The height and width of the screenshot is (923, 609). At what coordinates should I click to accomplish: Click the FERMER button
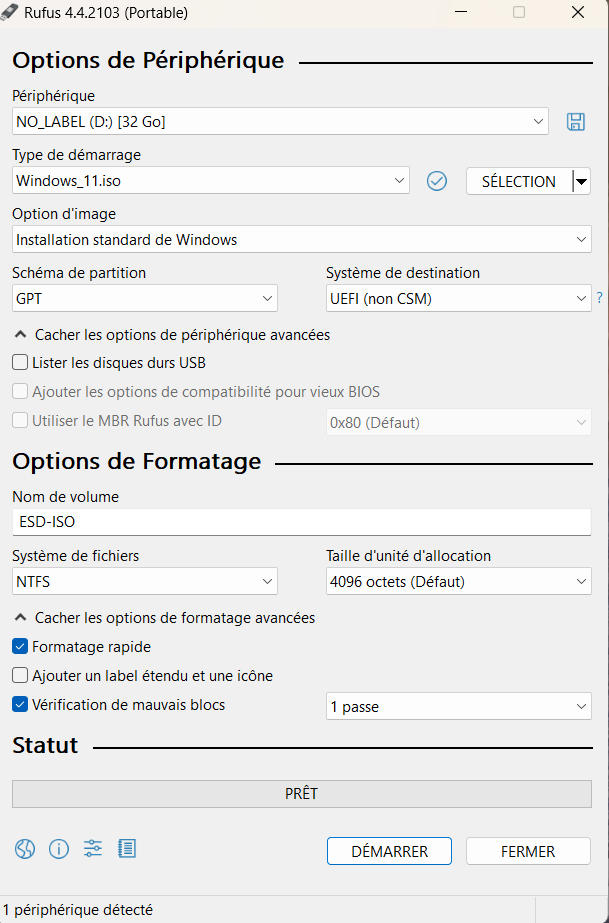[x=528, y=852]
